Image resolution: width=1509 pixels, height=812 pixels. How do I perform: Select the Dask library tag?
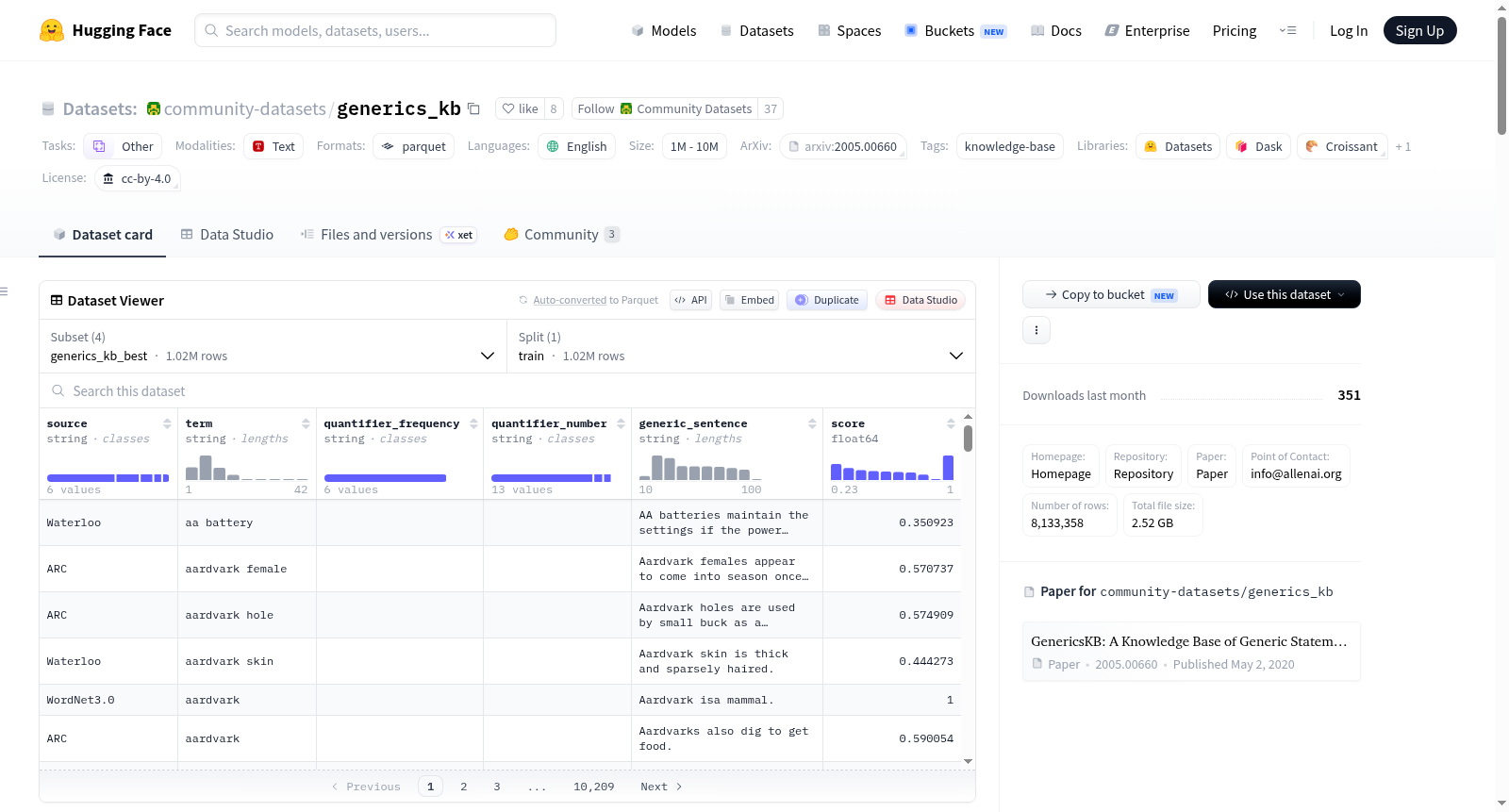[x=1258, y=146]
